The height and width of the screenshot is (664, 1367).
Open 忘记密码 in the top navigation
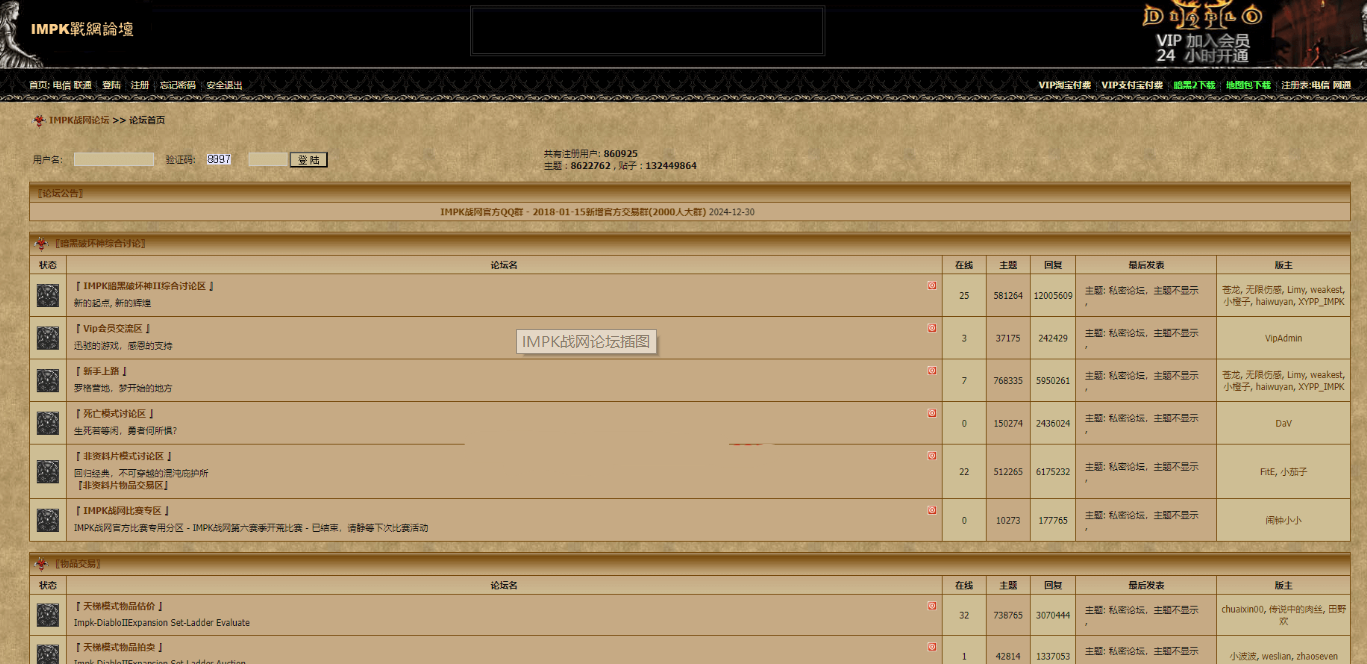pyautogui.click(x=178, y=85)
